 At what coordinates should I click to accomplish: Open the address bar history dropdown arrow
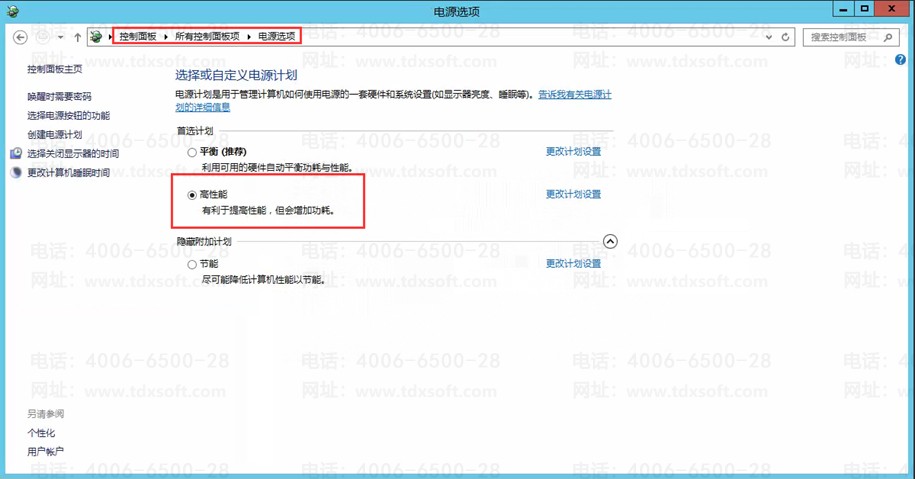pos(767,37)
